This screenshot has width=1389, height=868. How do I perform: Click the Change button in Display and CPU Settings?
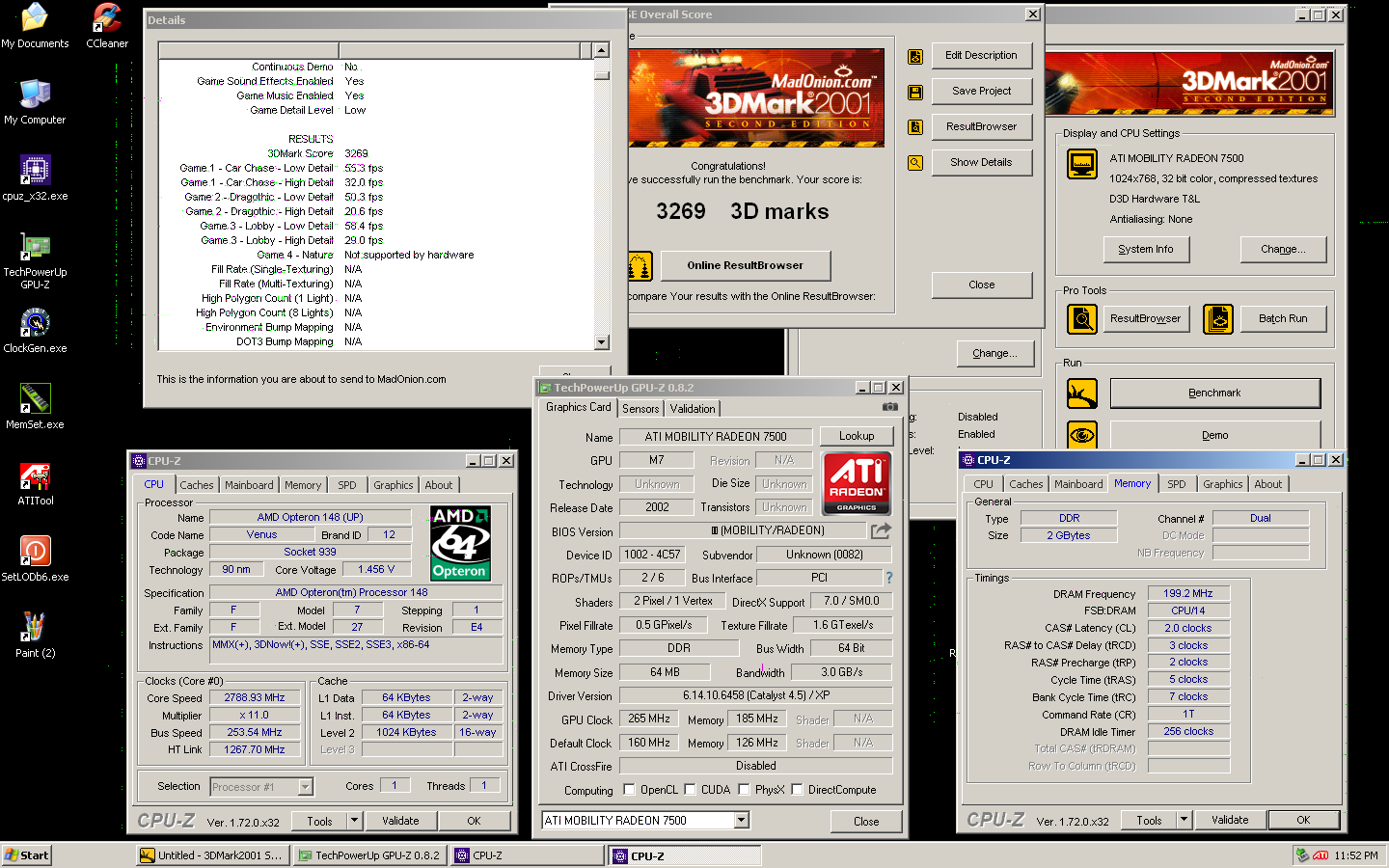(x=1283, y=249)
